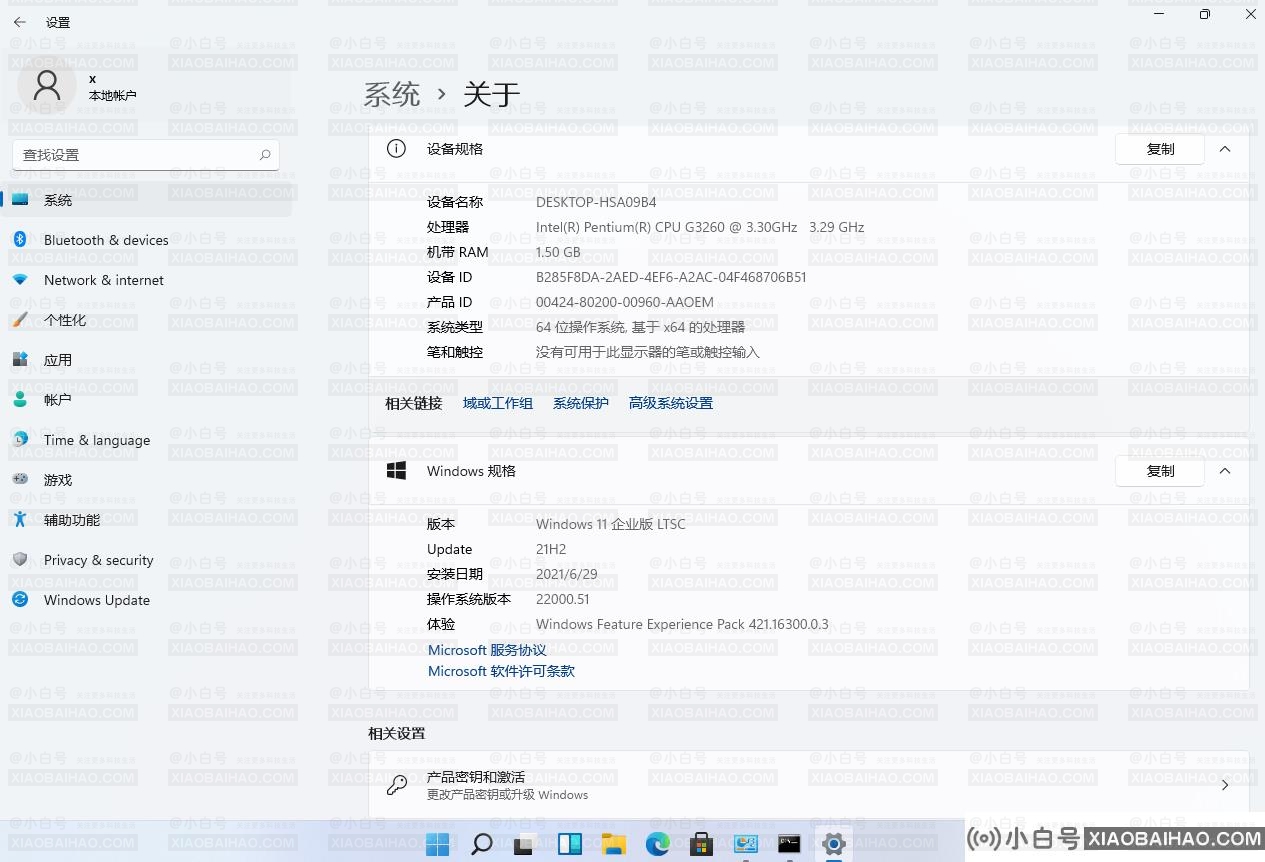Open Microsoft 服务协议 link

pyautogui.click(x=487, y=650)
